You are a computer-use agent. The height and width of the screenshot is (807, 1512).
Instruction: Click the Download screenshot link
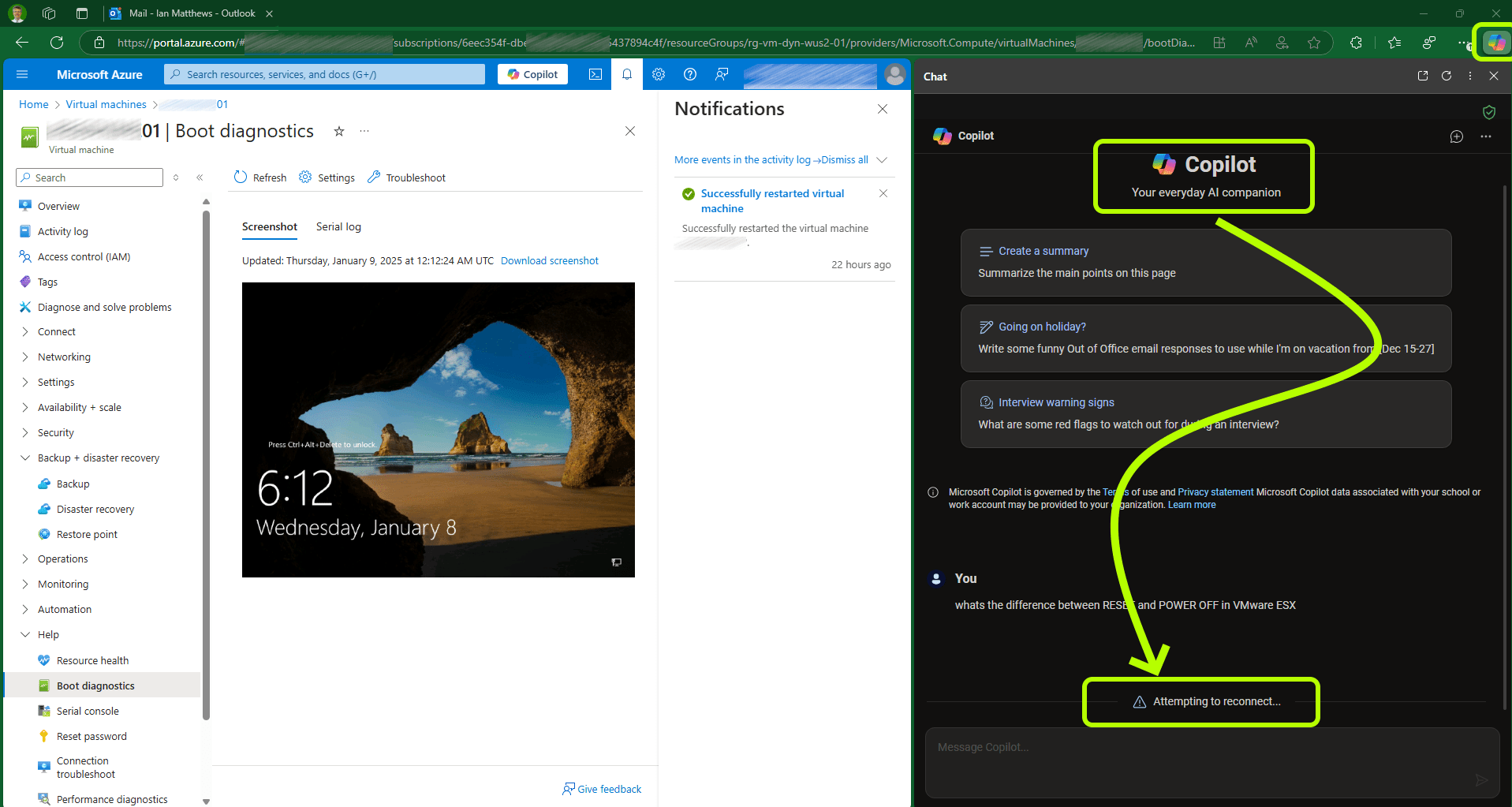549,261
